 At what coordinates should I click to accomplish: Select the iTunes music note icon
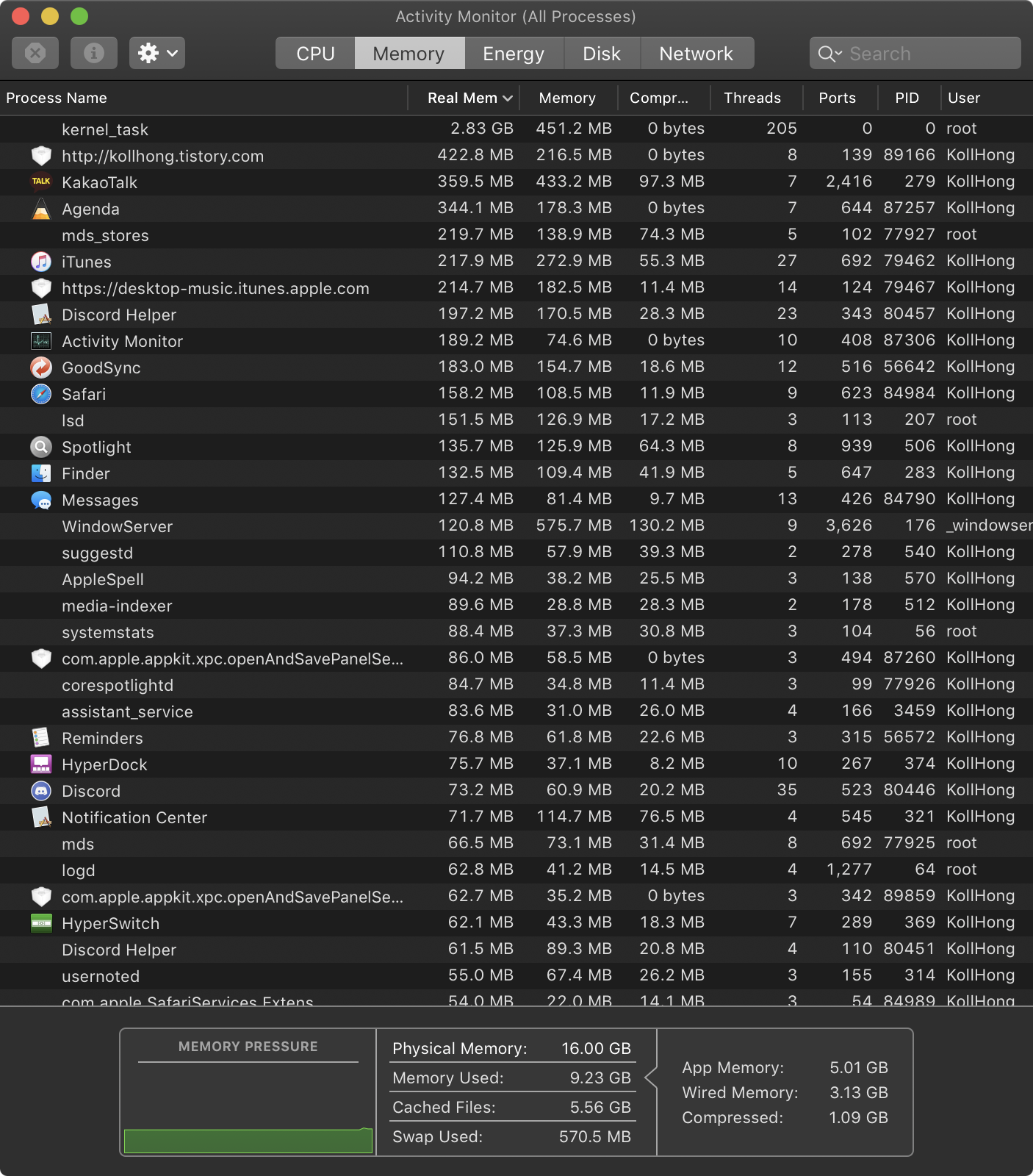click(41, 261)
